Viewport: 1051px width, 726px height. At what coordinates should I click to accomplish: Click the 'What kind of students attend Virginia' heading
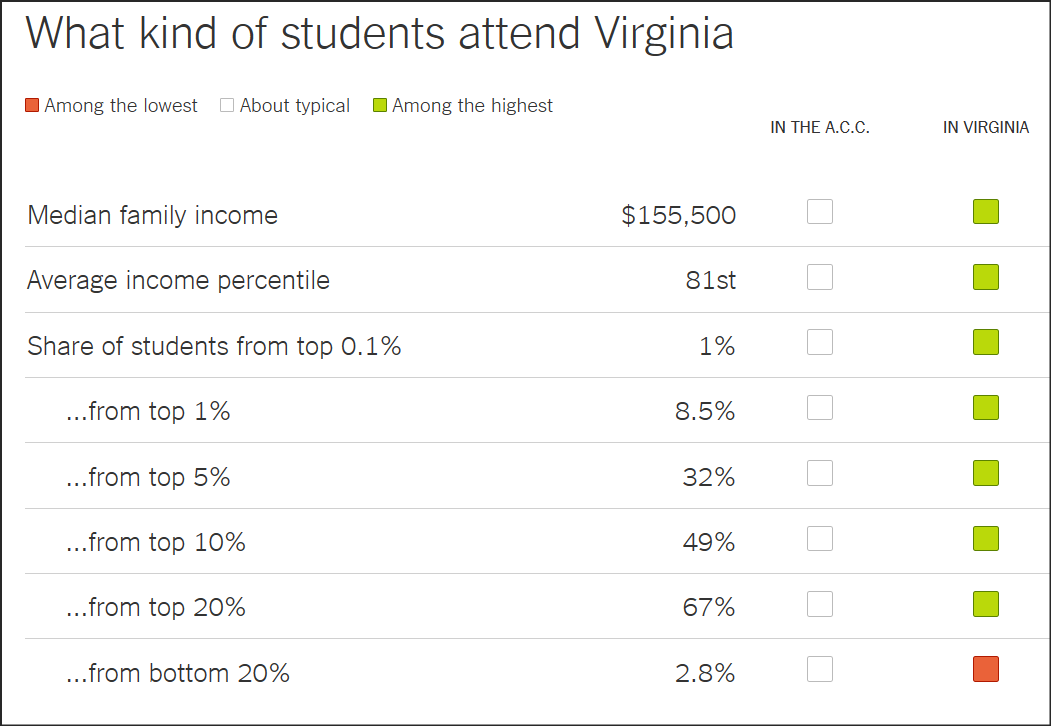pyautogui.click(x=379, y=32)
